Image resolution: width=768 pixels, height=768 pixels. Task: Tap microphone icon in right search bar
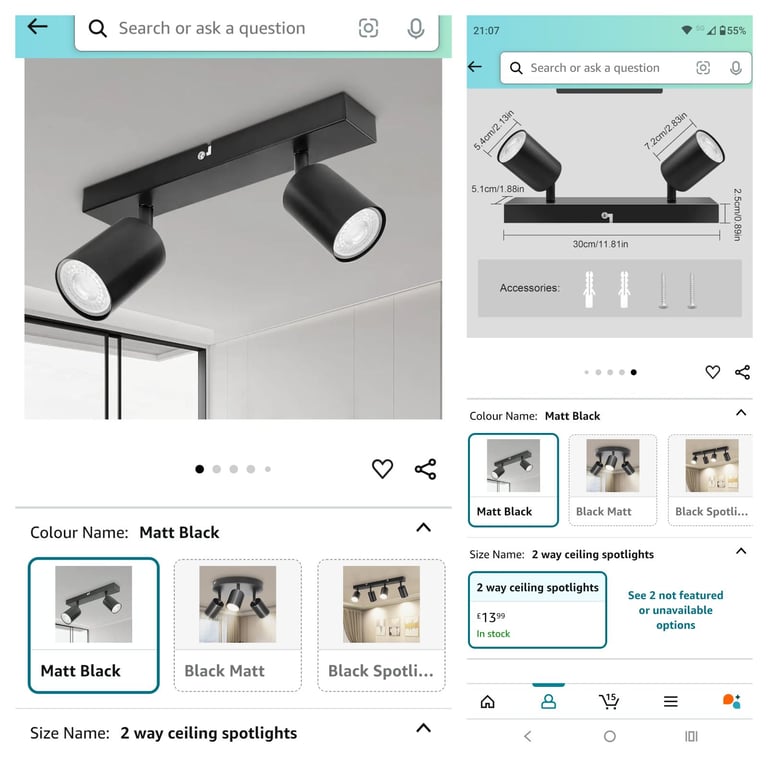point(735,68)
